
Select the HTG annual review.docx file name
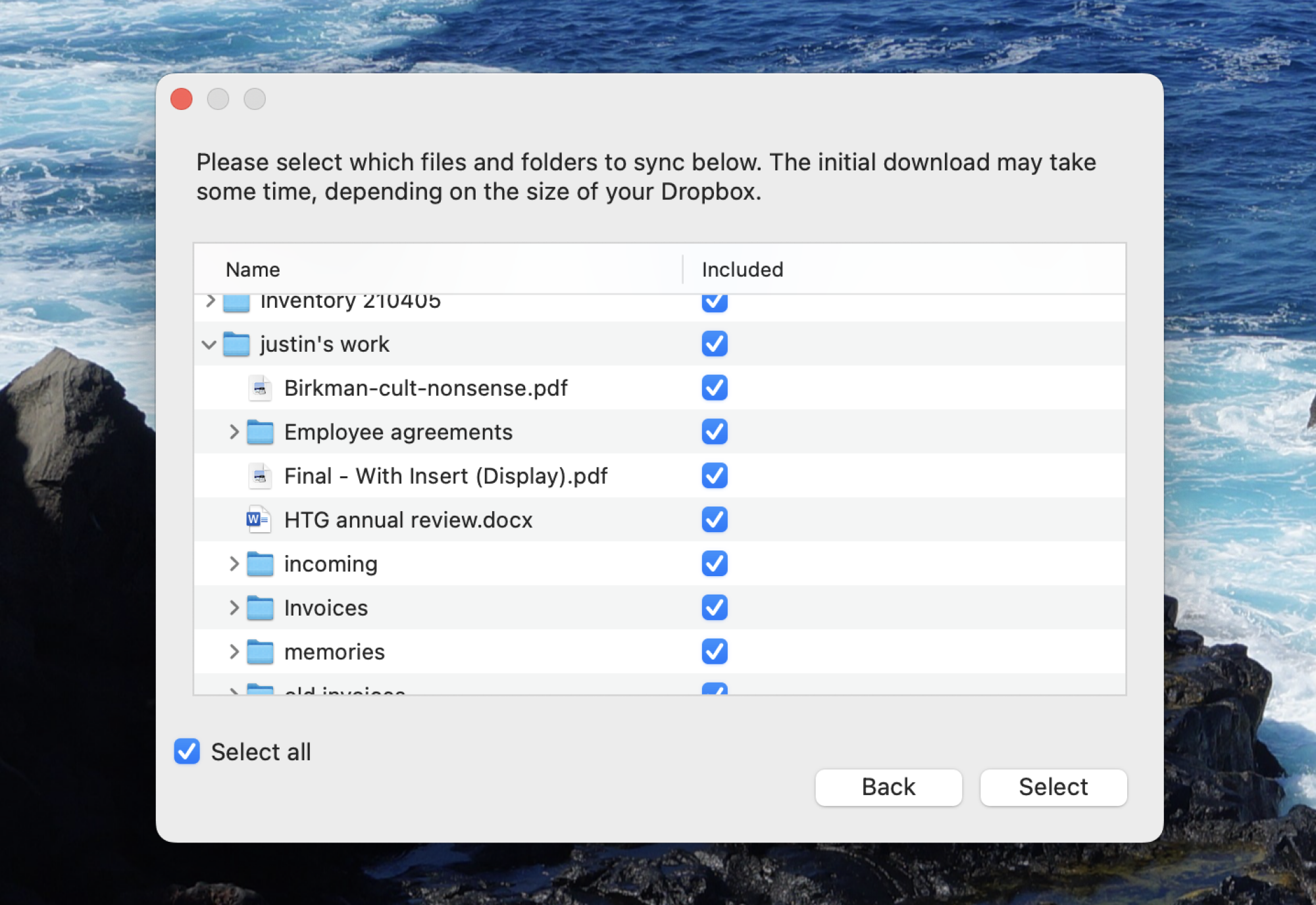[408, 520]
